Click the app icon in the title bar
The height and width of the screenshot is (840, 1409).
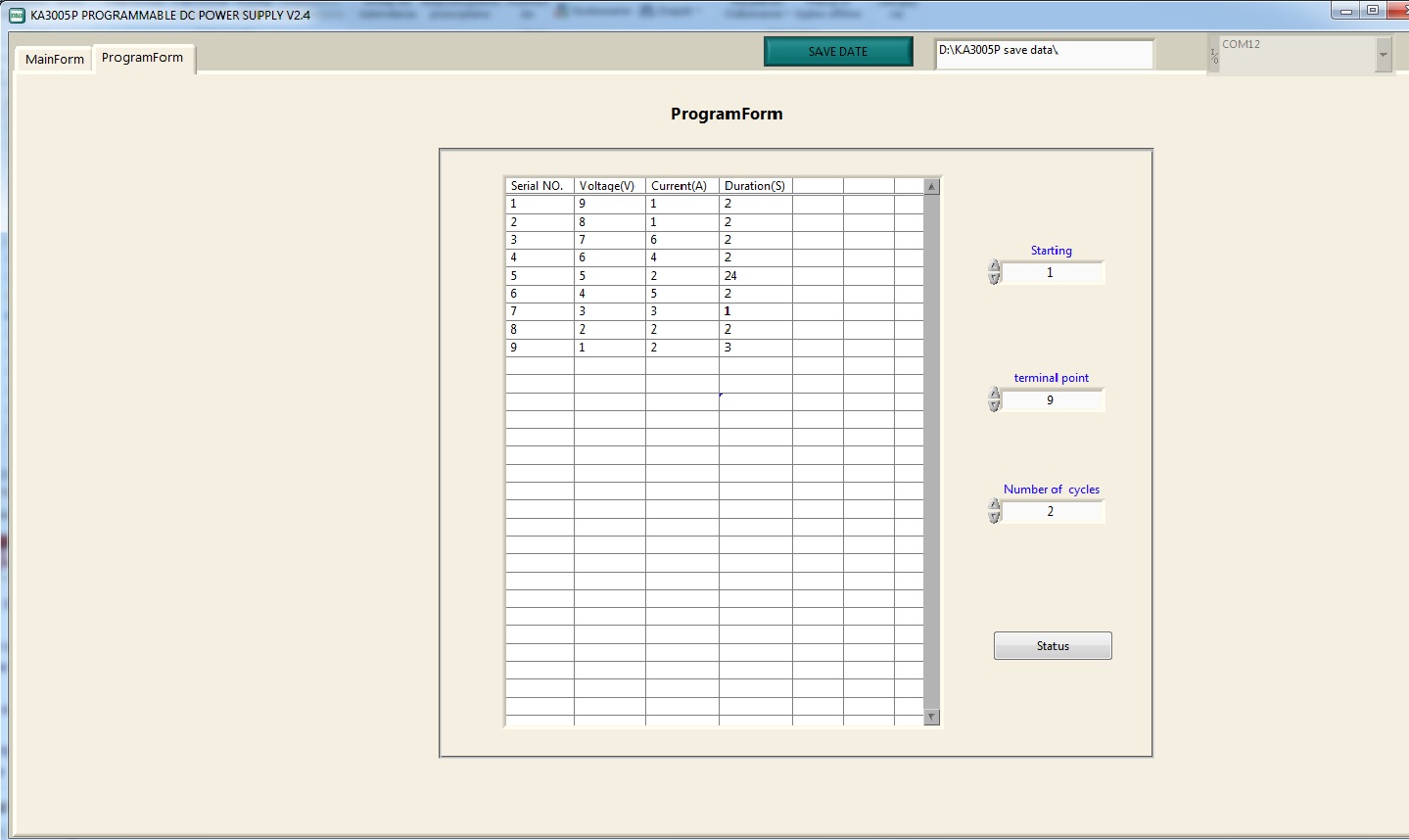point(17,15)
